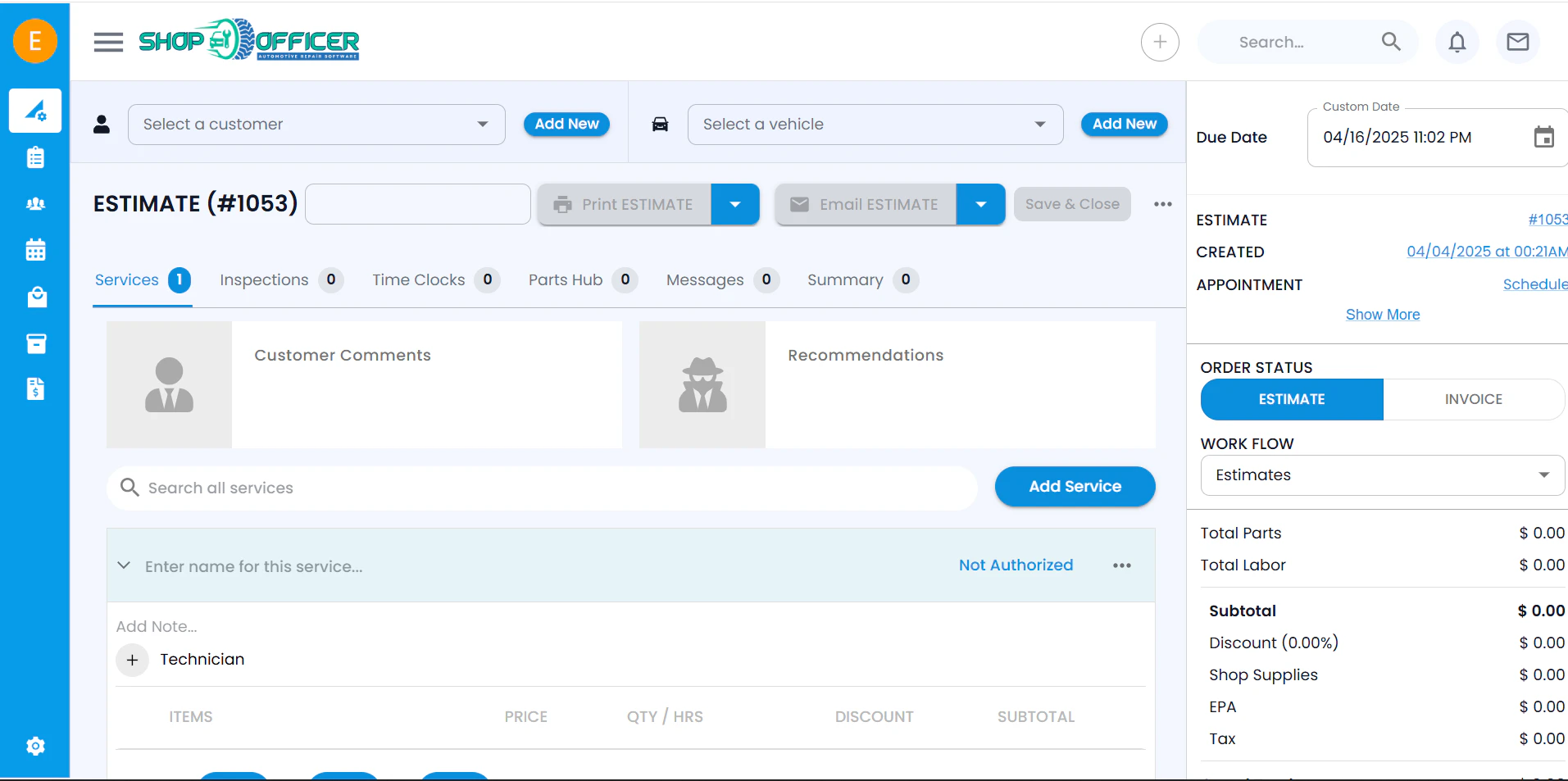
Task: Switch order status to INVOICE
Action: tap(1473, 399)
